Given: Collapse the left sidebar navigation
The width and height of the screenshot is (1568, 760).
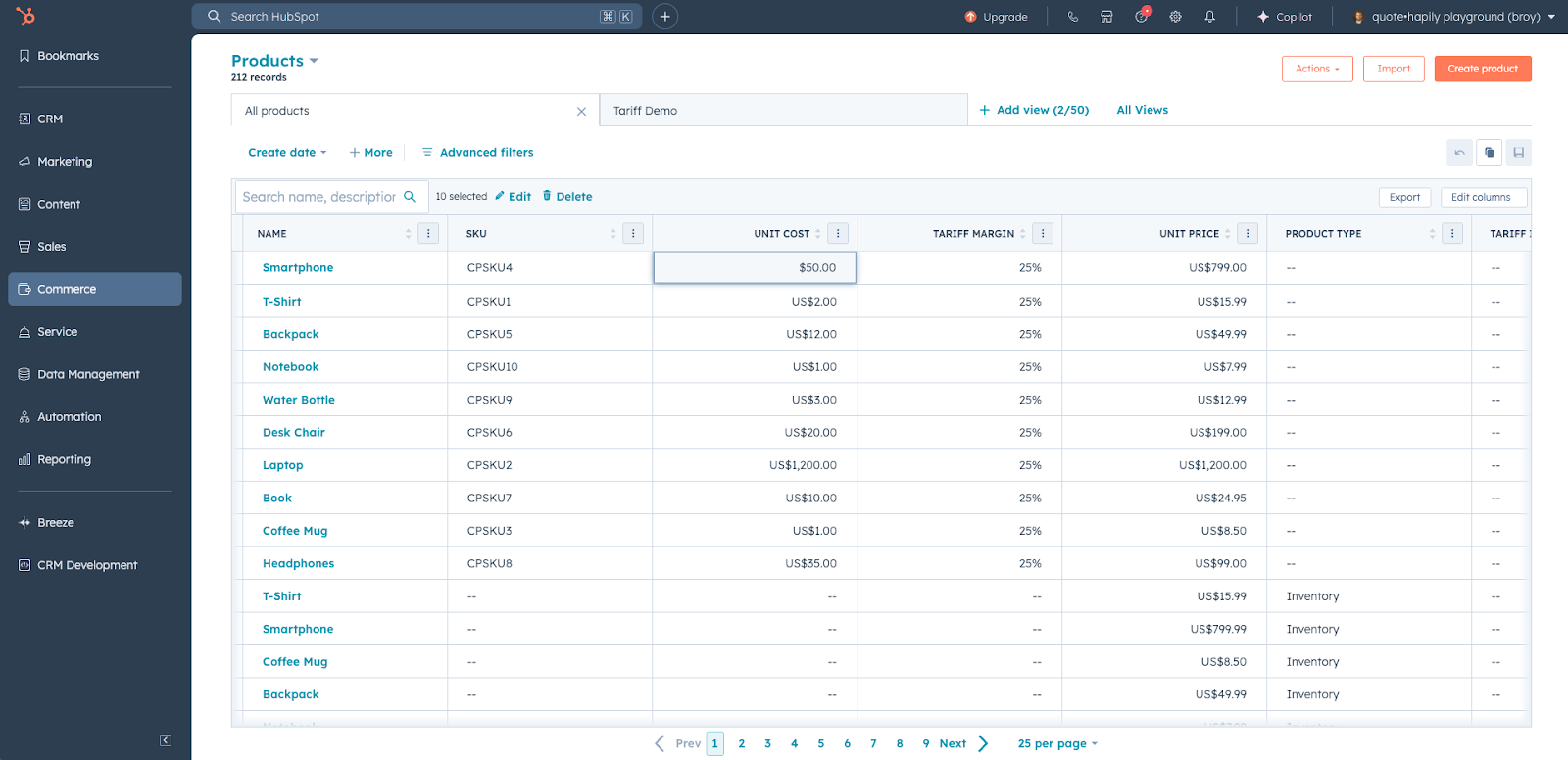Looking at the screenshot, I should click(x=166, y=740).
